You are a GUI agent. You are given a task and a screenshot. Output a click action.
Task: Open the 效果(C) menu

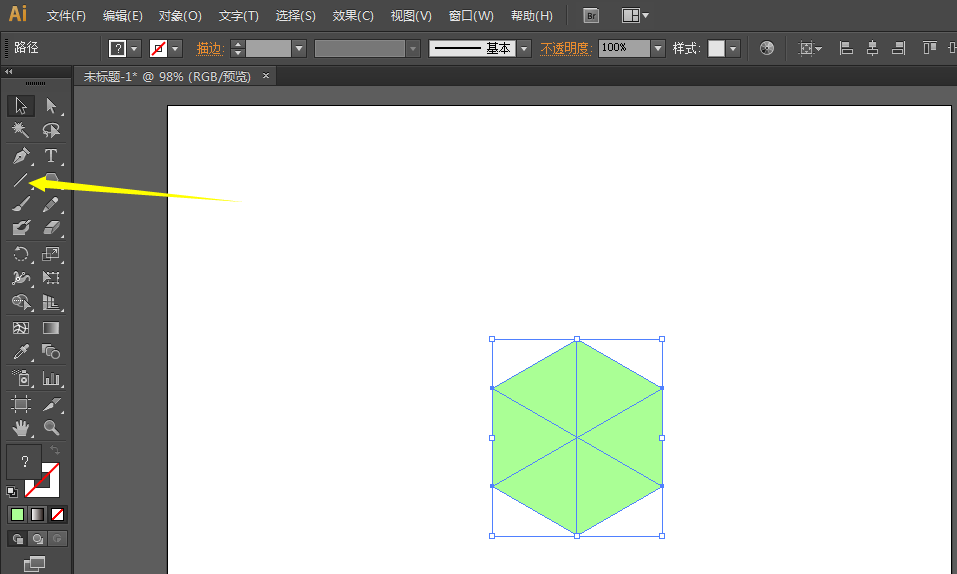(x=353, y=16)
